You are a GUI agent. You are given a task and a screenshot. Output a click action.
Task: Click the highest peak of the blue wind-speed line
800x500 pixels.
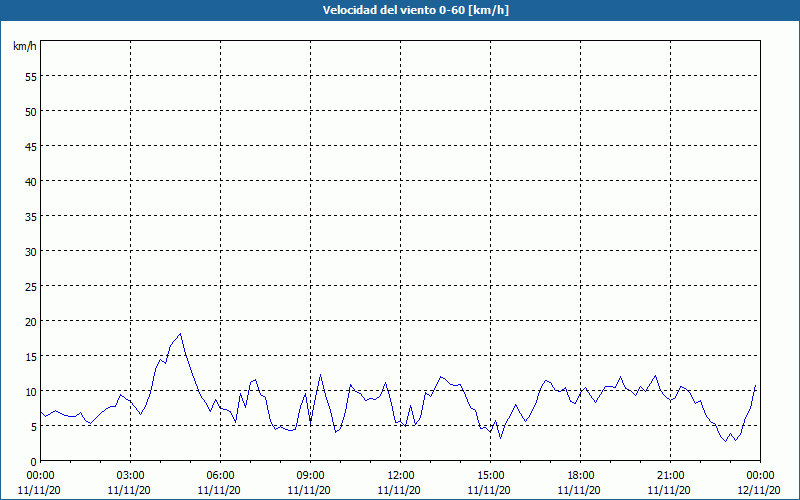tap(180, 334)
